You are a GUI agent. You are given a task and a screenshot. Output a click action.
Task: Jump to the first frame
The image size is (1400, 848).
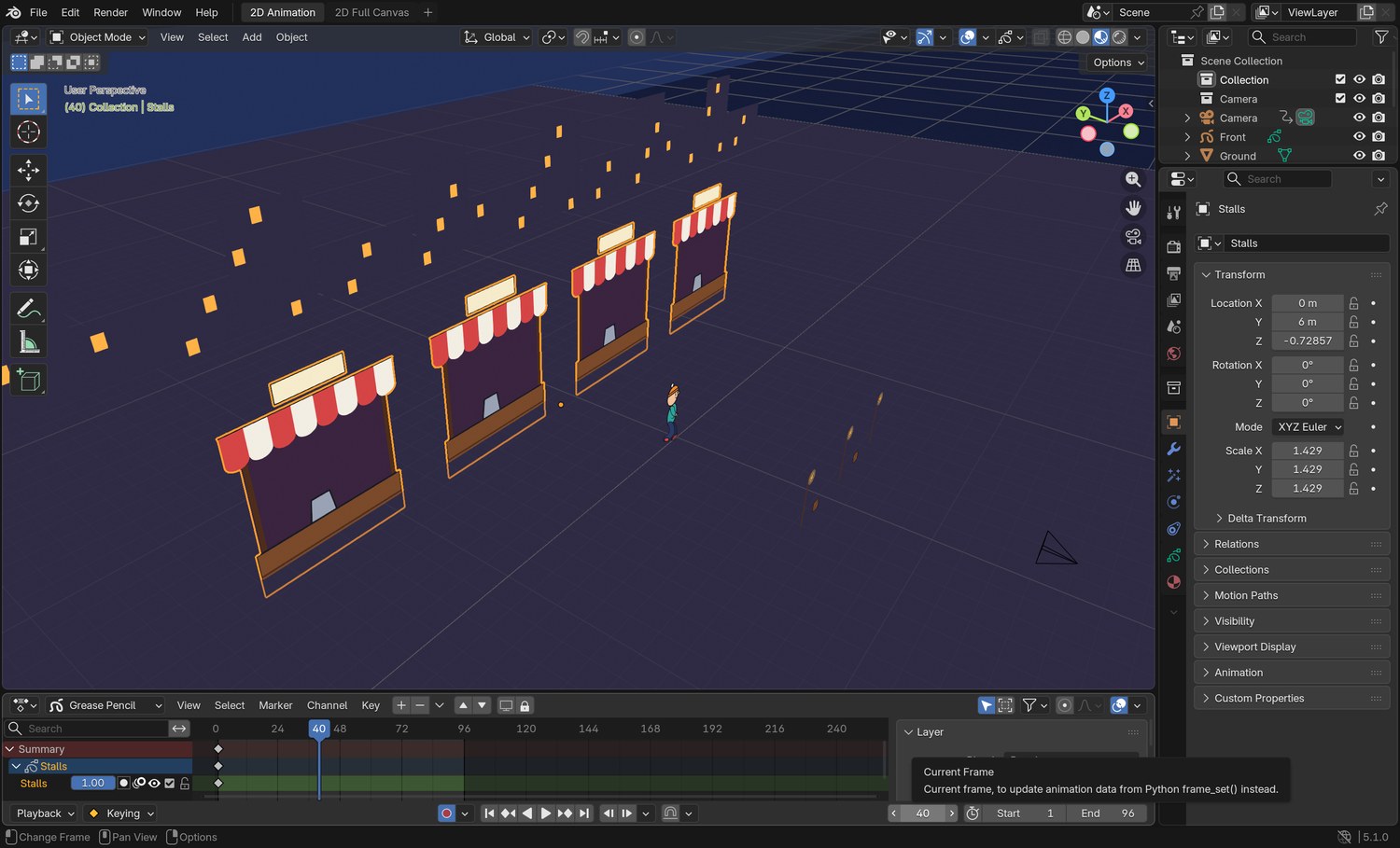click(489, 813)
